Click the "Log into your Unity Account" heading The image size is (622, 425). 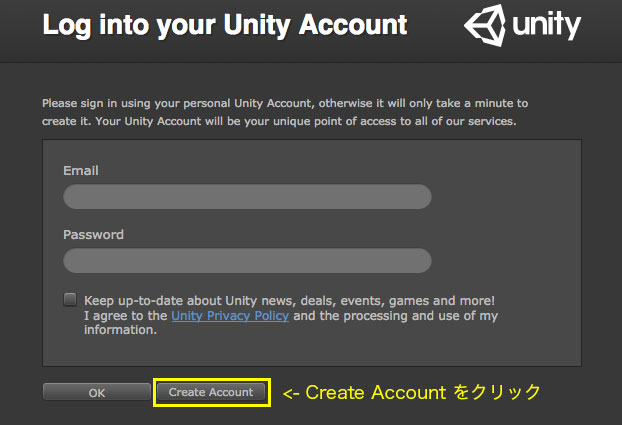click(x=225, y=26)
